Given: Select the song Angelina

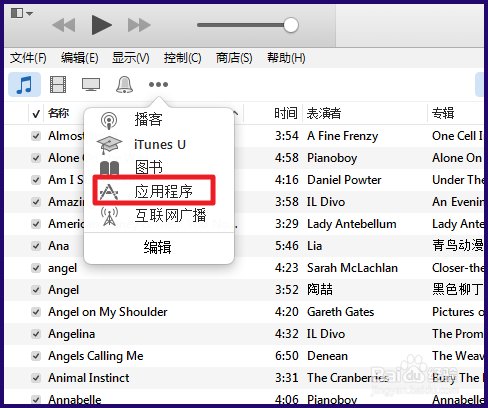Looking at the screenshot, I should point(72,334).
